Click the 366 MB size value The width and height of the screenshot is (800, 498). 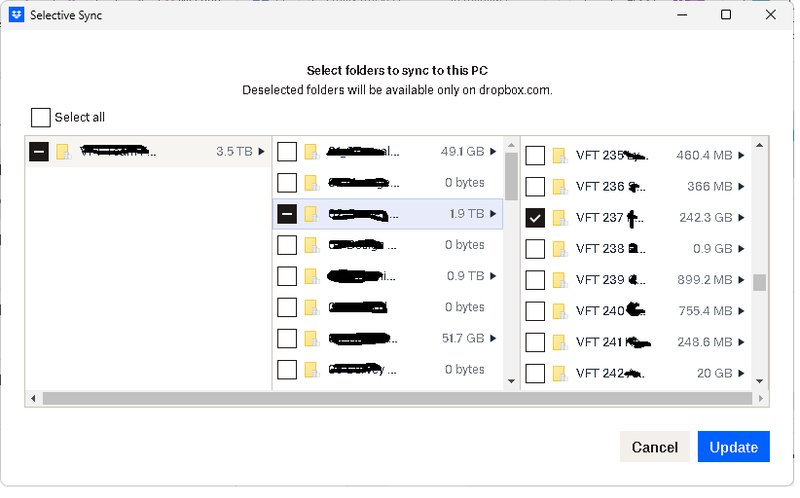tap(710, 187)
